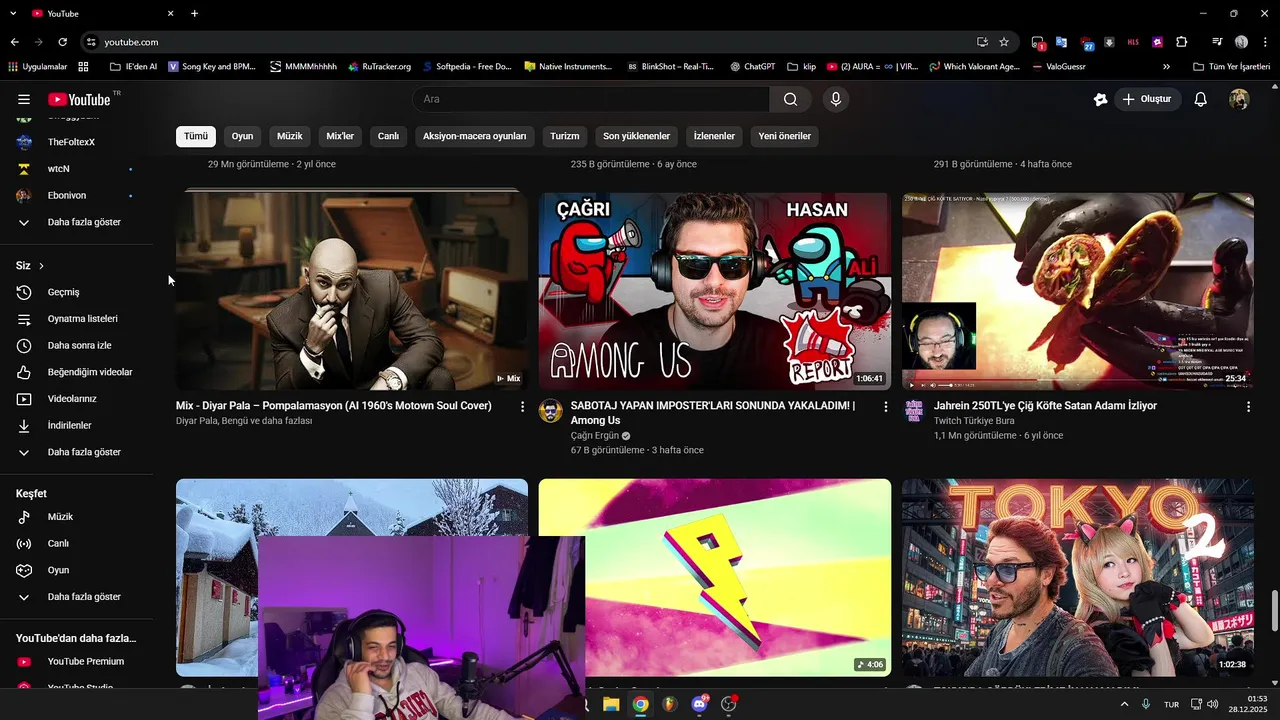
Task: Click the Oluştur create button
Action: [x=1147, y=99]
